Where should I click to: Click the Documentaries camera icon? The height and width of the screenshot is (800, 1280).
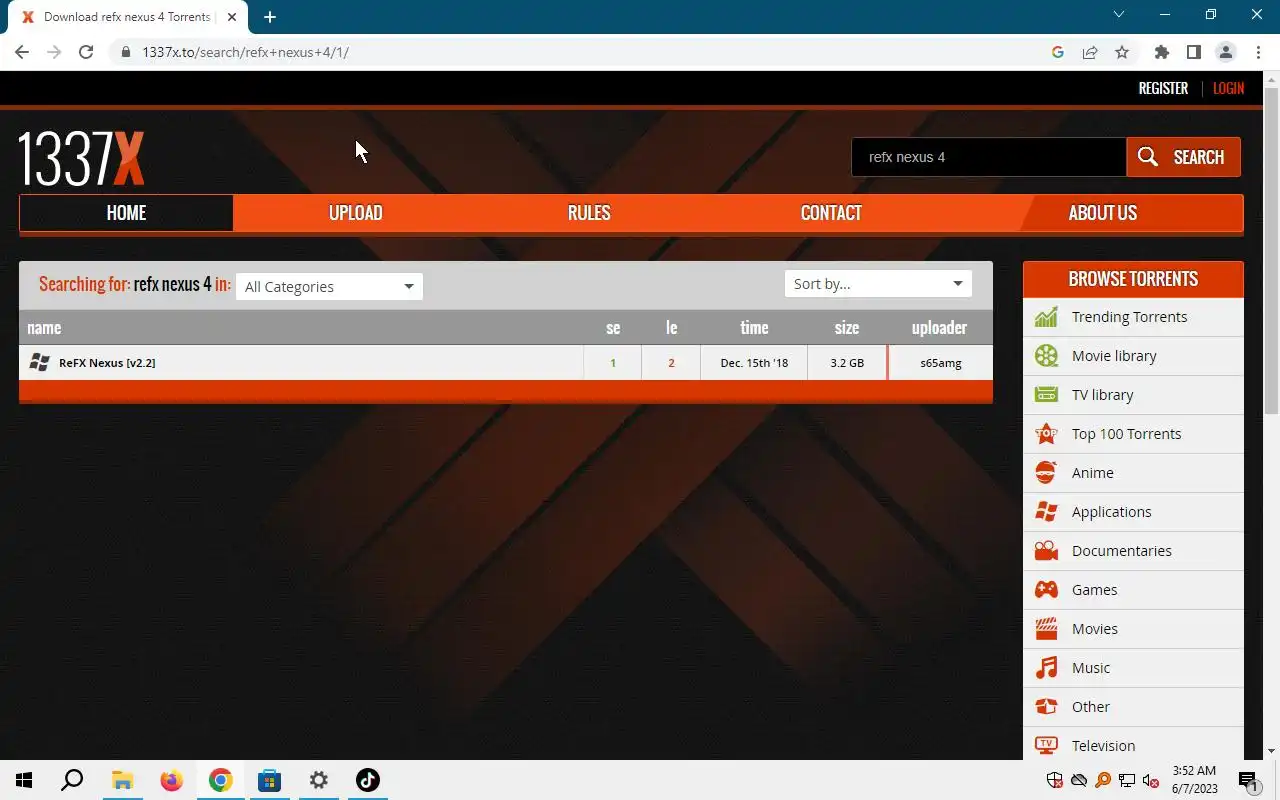point(1046,551)
